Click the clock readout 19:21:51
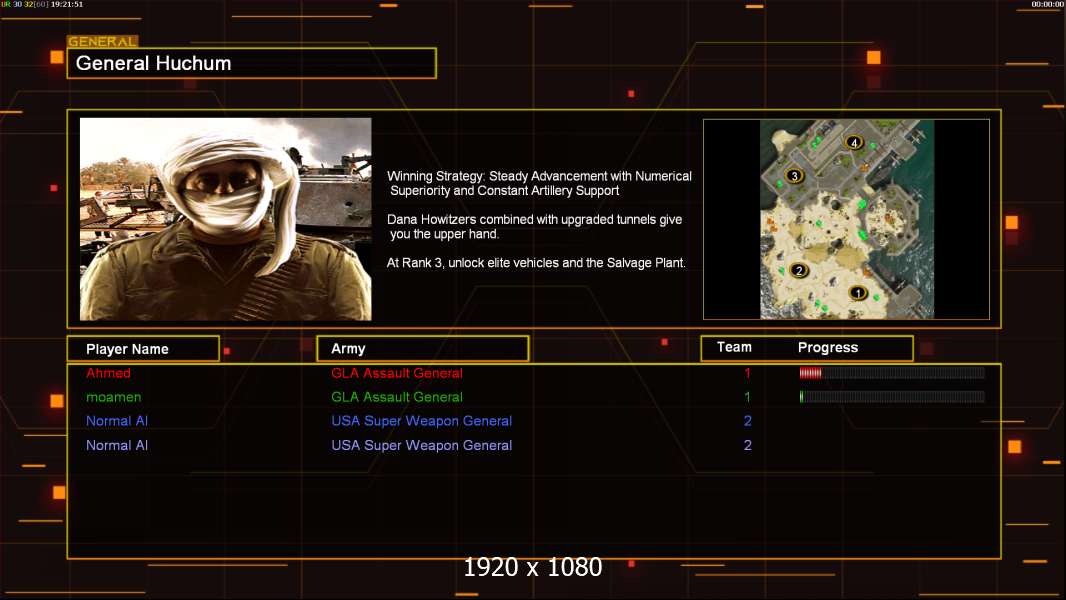Screen dimensions: 1066x600 [67, 4]
